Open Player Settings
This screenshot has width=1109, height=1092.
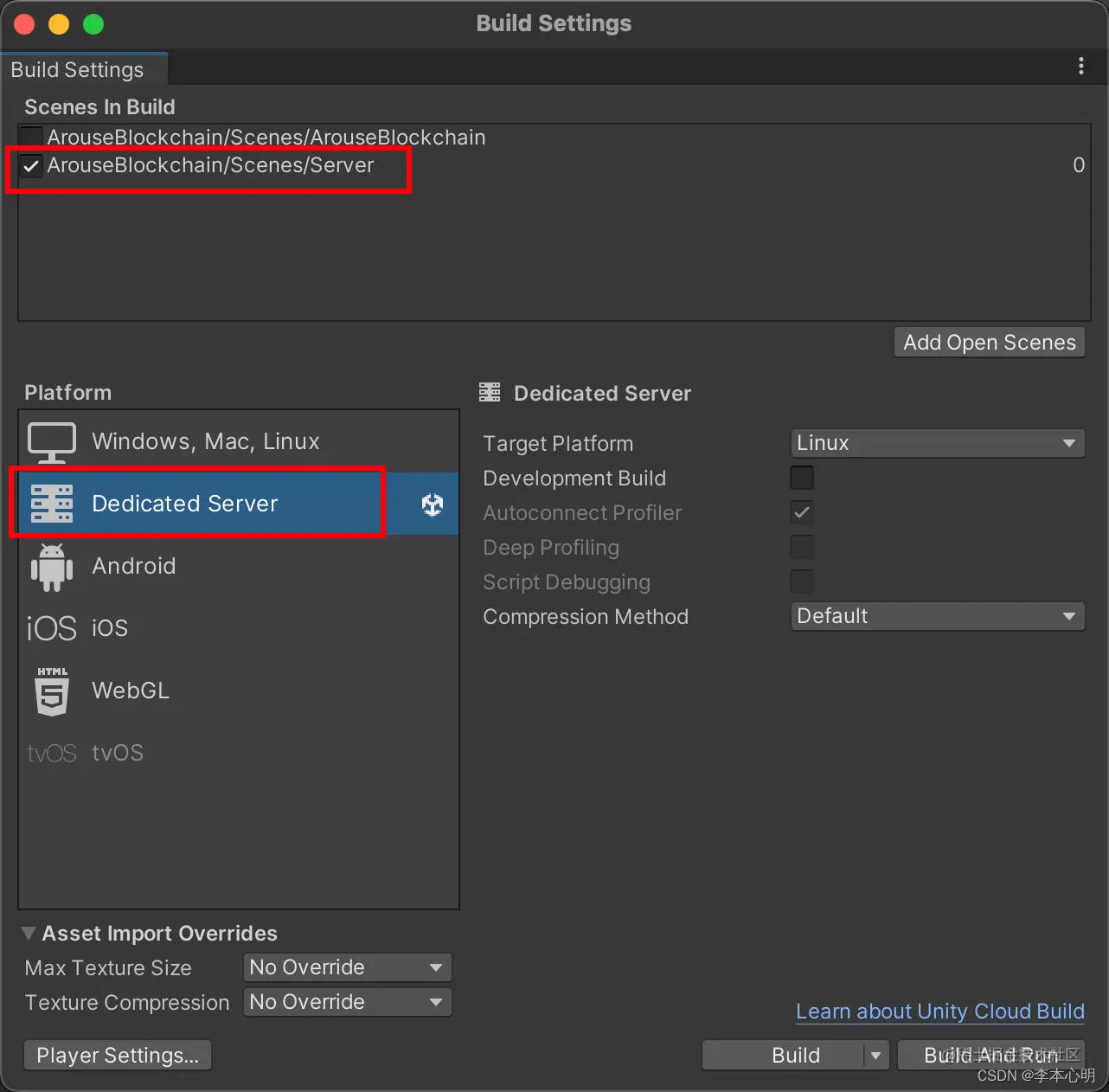[118, 1056]
